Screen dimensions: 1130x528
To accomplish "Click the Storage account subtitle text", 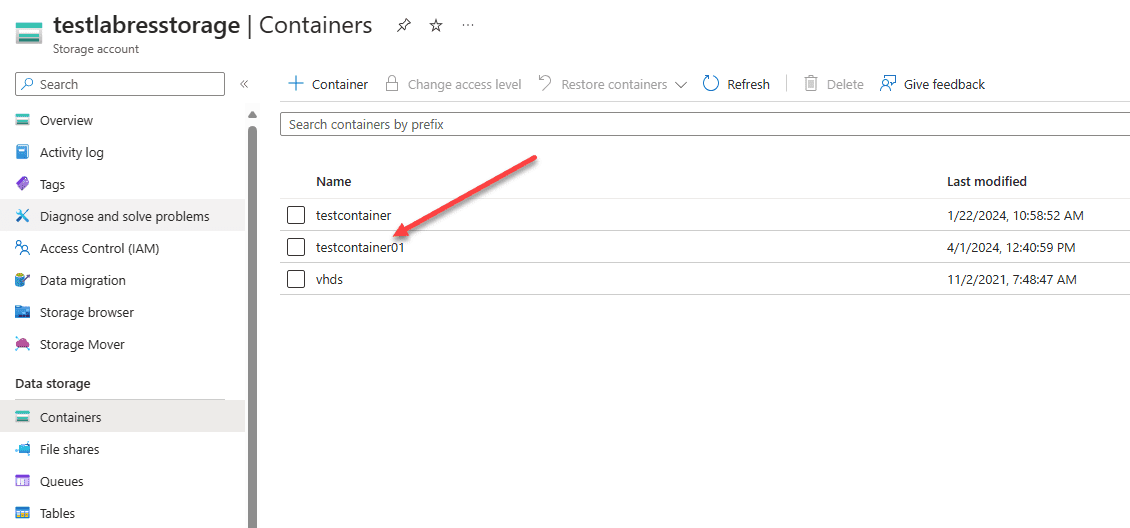I will point(96,49).
